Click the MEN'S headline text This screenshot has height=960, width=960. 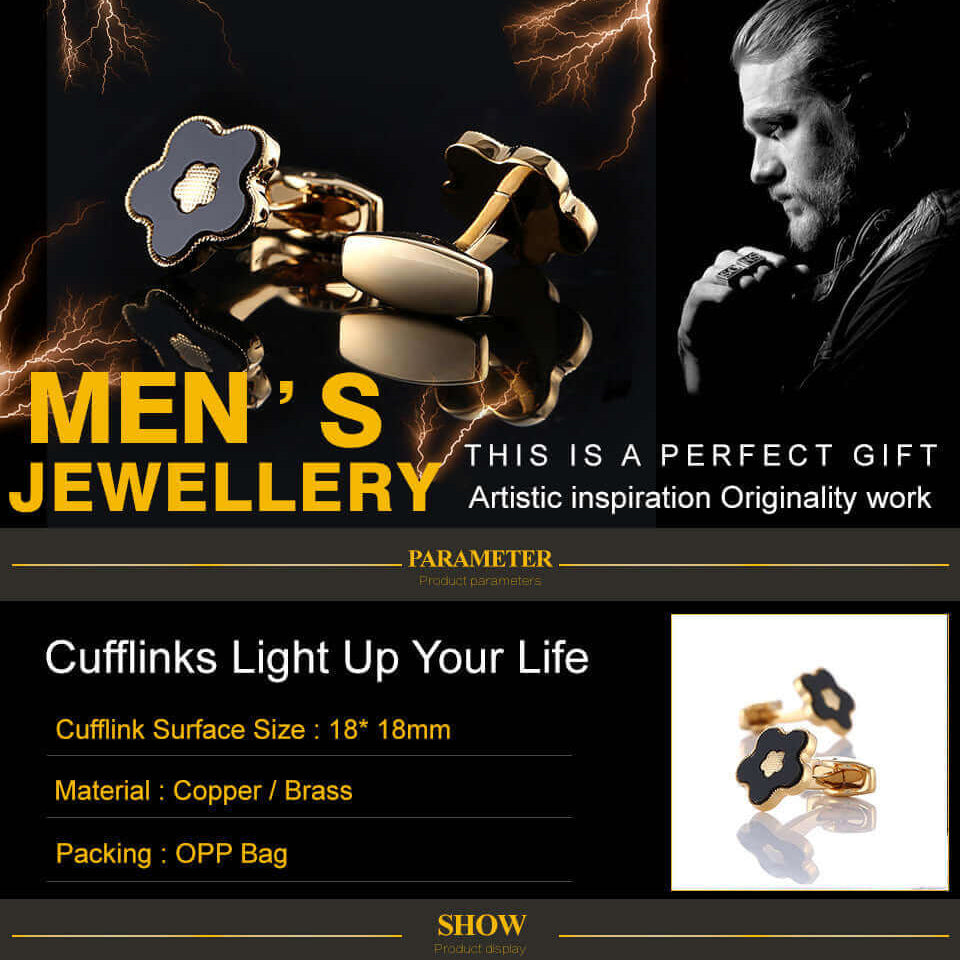(x=206, y=408)
